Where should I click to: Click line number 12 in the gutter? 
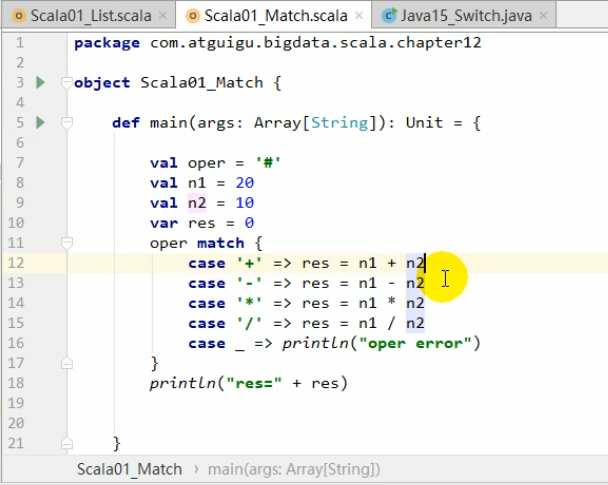16,263
